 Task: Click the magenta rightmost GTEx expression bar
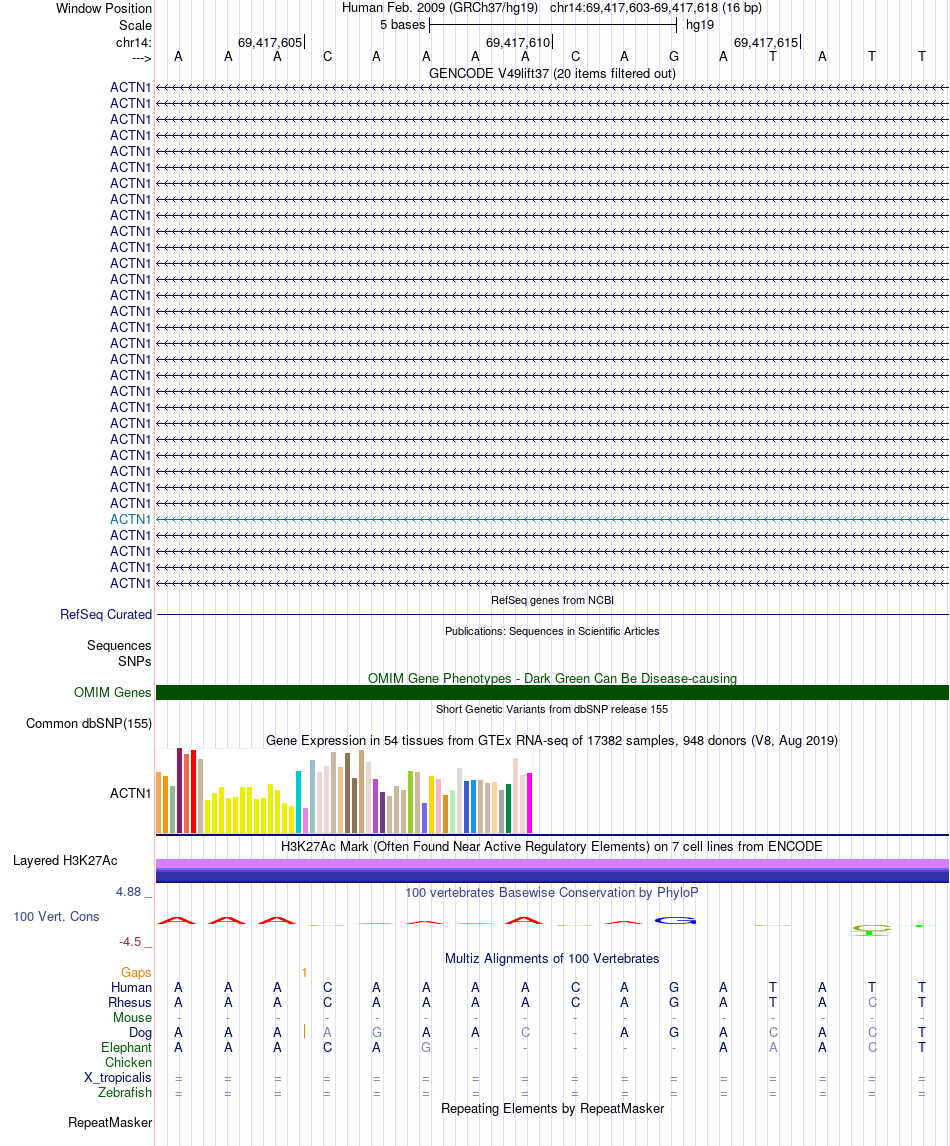pos(530,802)
